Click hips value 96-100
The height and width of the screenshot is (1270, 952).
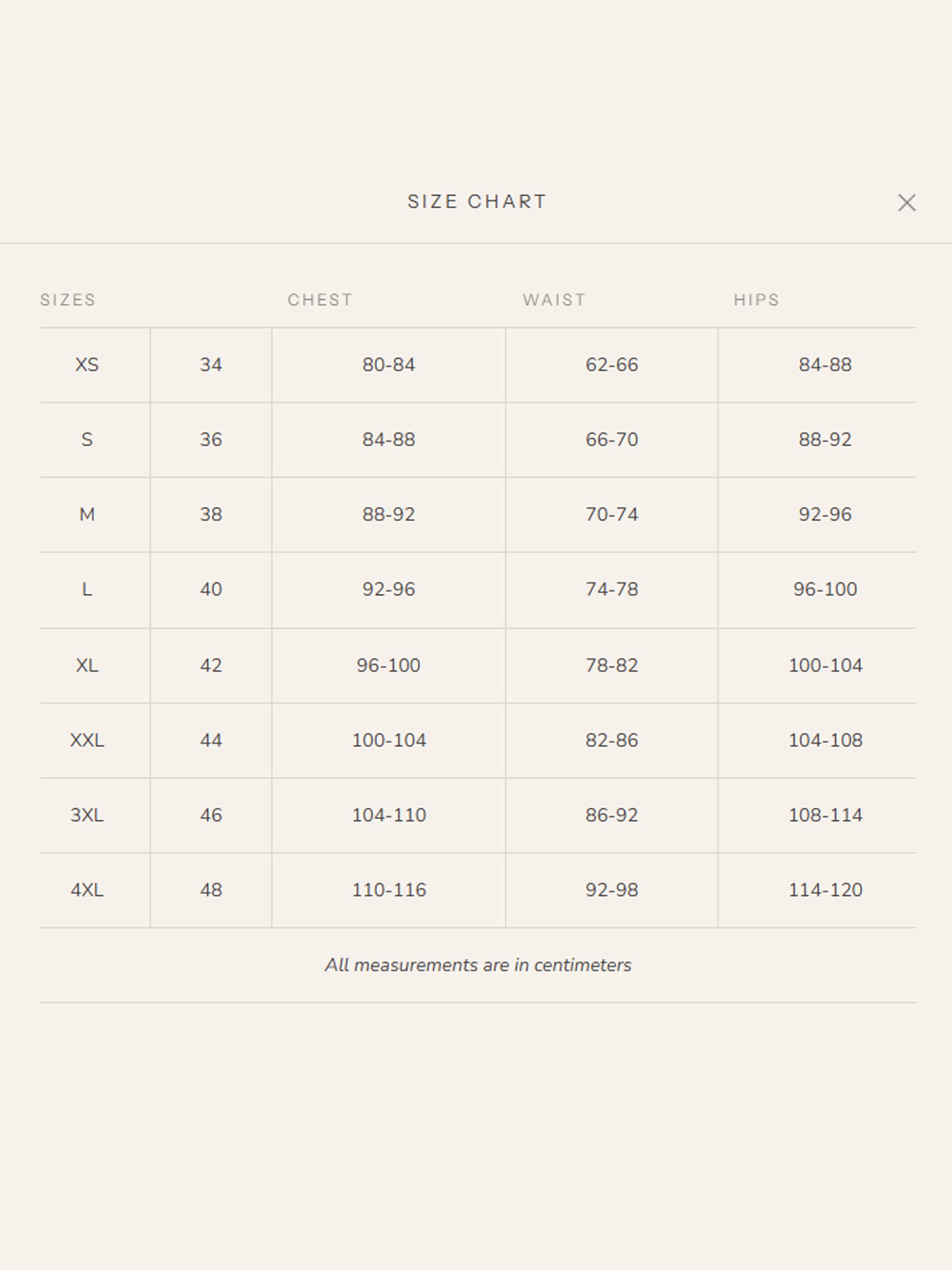pyautogui.click(x=825, y=590)
